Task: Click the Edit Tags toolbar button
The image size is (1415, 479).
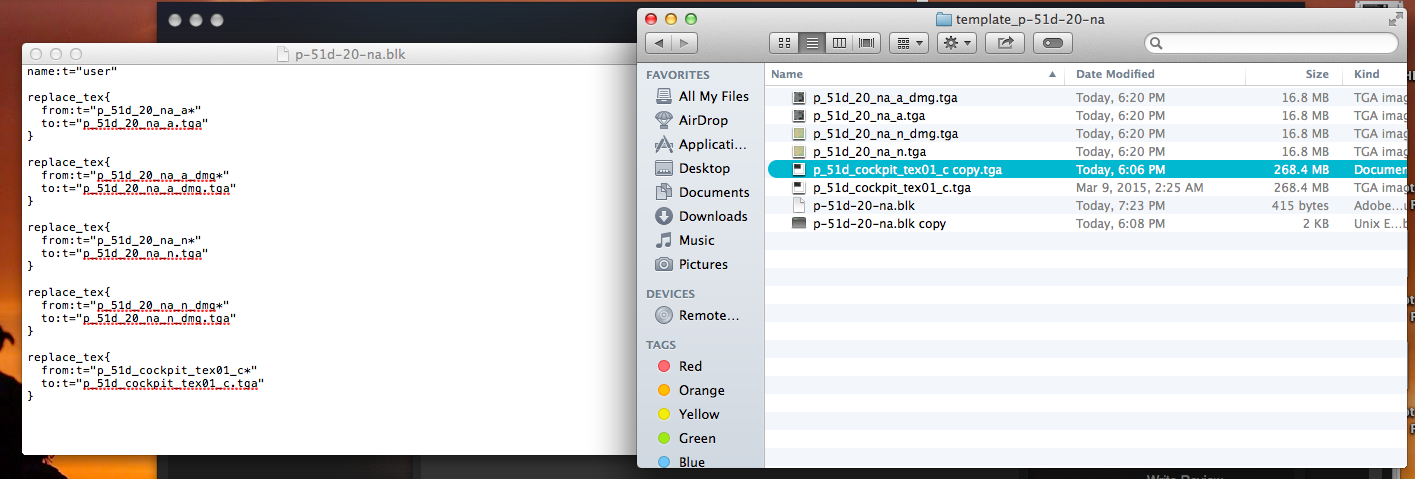Action: [x=1053, y=43]
